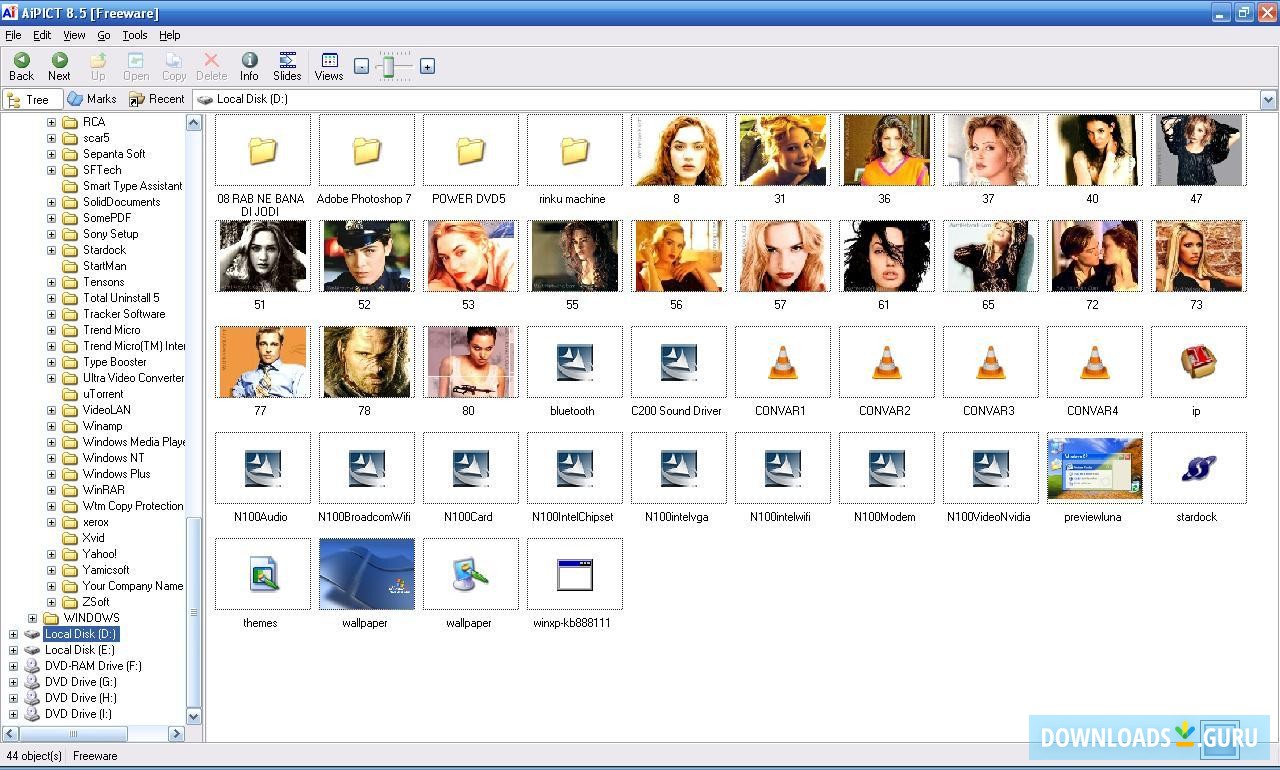Select the themes file icon
Viewport: 1280px width, 770px height.
point(262,574)
